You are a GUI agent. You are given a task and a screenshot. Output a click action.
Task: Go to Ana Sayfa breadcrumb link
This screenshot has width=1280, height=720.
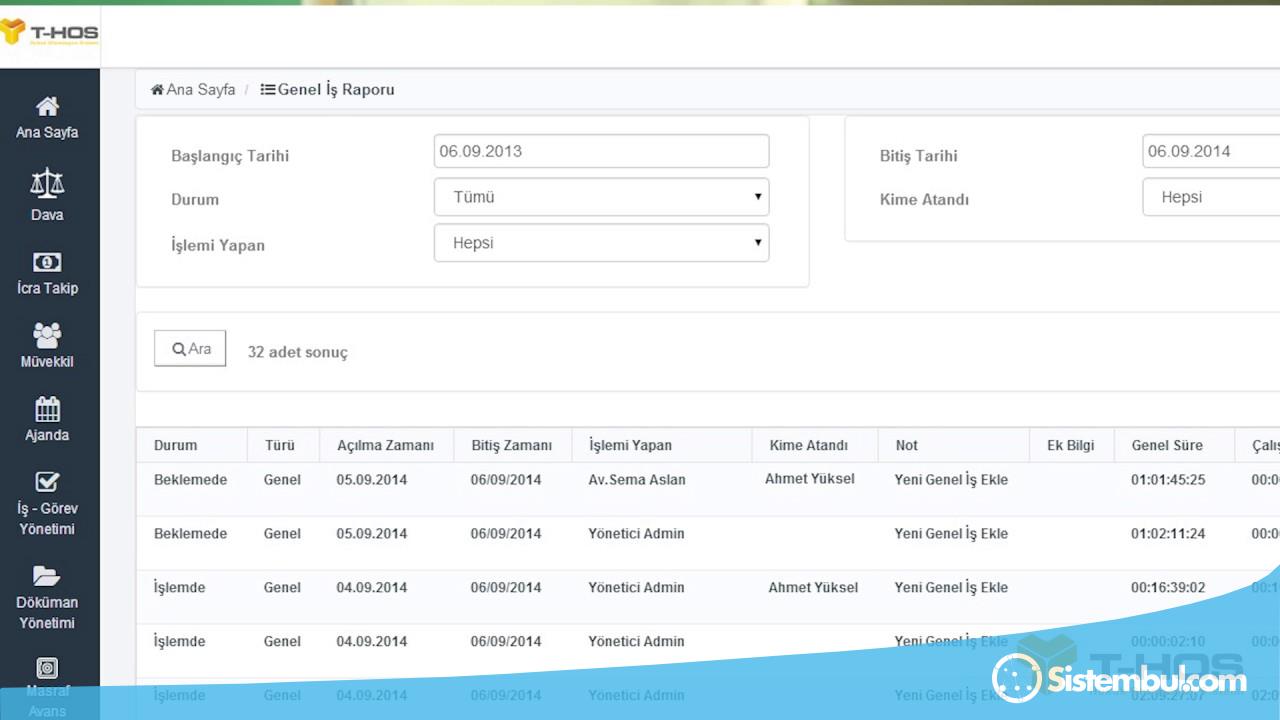(201, 89)
